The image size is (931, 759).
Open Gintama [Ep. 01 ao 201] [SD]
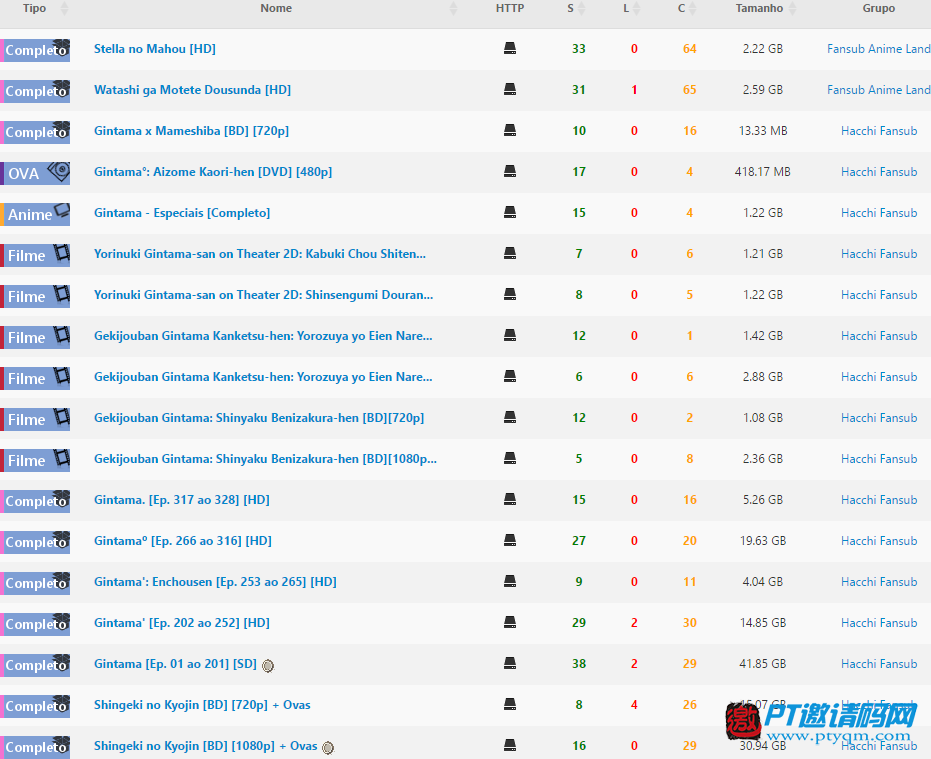click(x=175, y=663)
